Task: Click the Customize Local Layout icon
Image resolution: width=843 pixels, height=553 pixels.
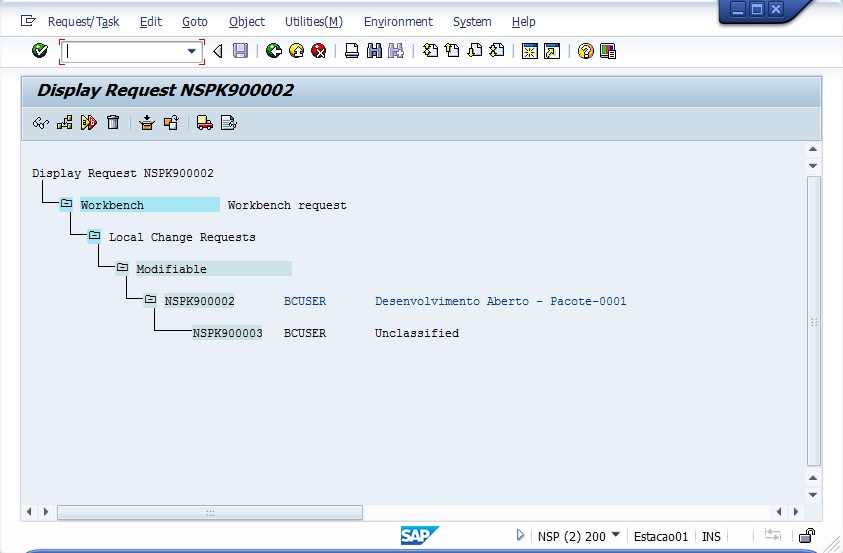Action: point(607,51)
